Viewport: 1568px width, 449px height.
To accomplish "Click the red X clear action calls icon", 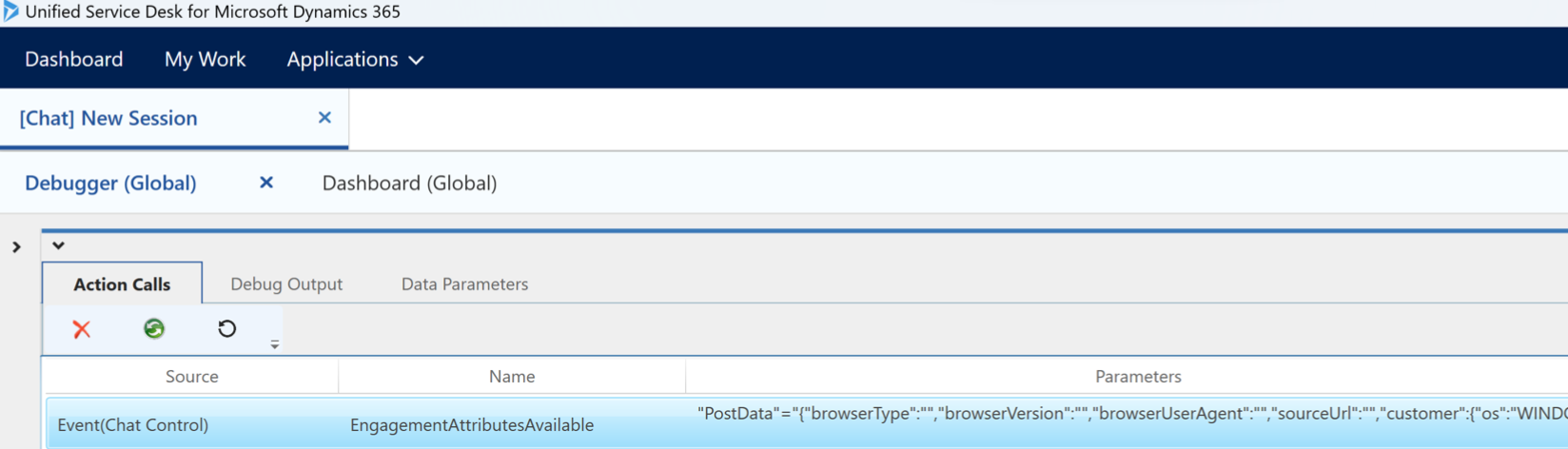I will click(x=82, y=329).
